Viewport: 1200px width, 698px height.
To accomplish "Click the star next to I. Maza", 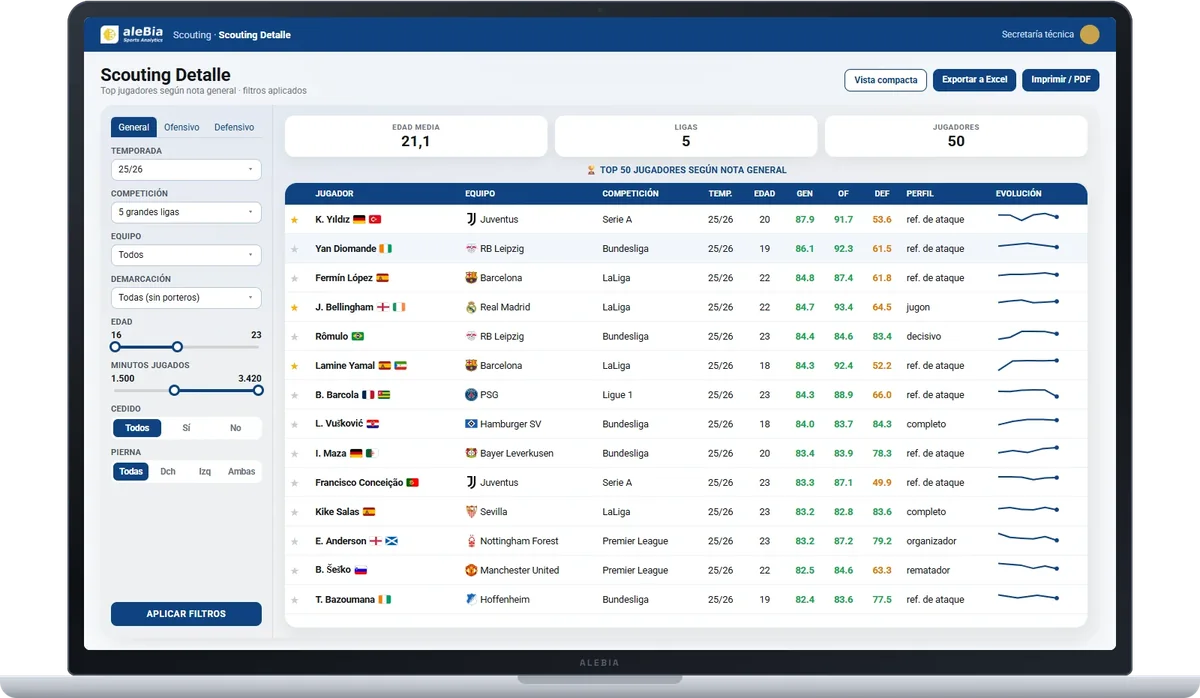I will (x=294, y=454).
